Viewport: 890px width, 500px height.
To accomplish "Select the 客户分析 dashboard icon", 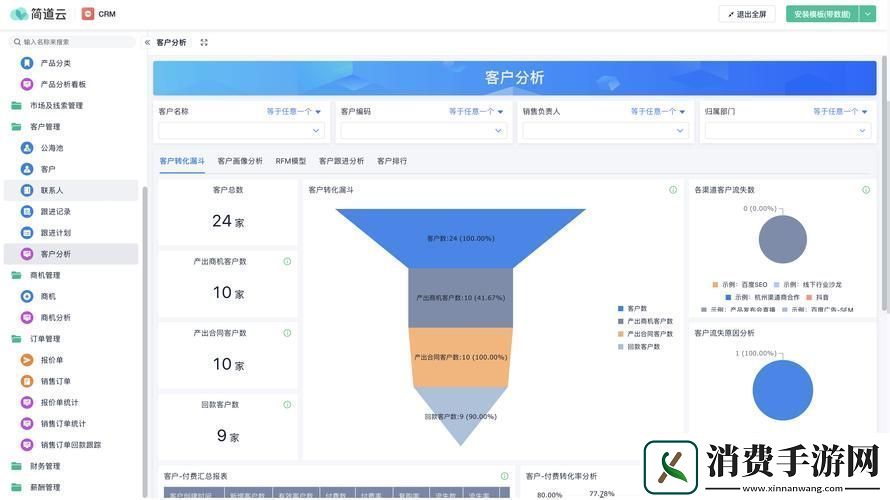I will [x=27, y=254].
